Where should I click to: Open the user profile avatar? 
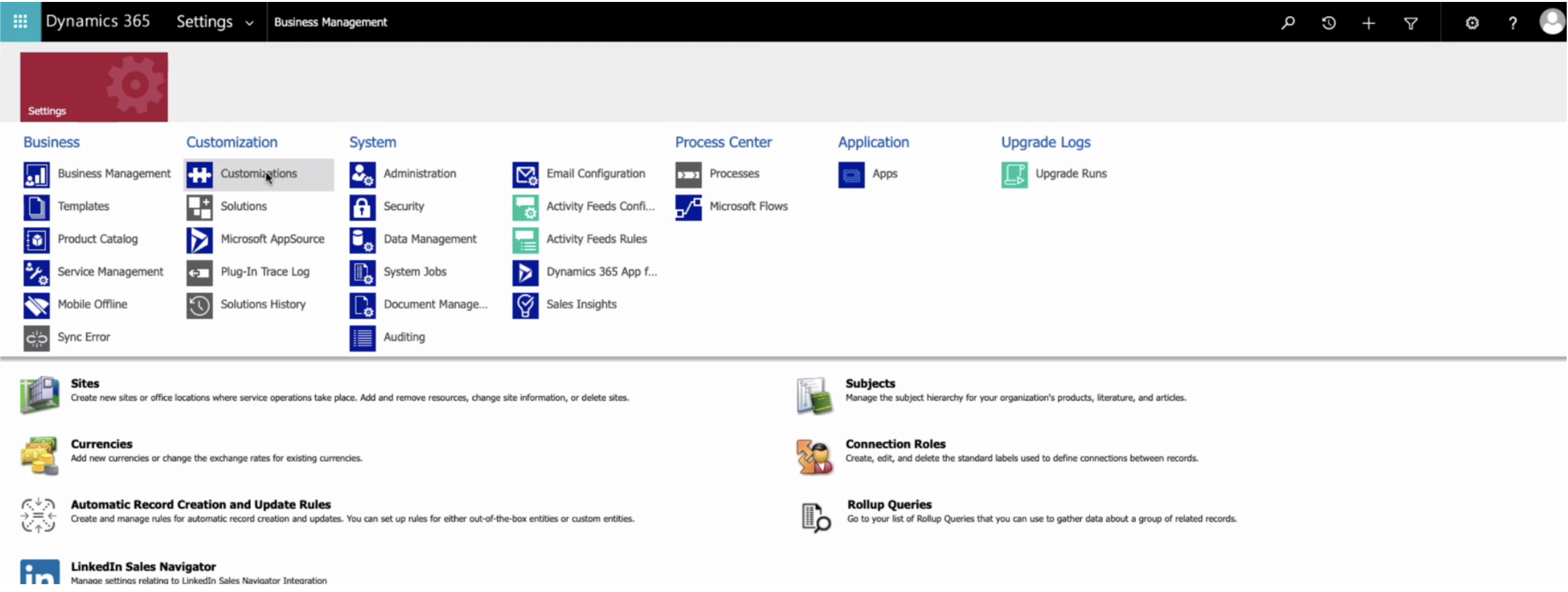pyautogui.click(x=1552, y=22)
